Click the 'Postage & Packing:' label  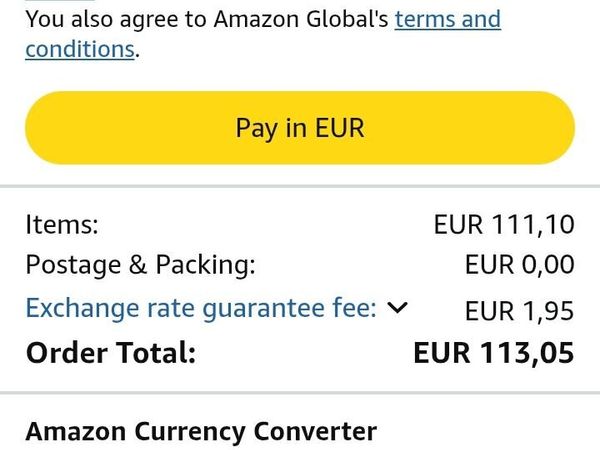coord(140,265)
